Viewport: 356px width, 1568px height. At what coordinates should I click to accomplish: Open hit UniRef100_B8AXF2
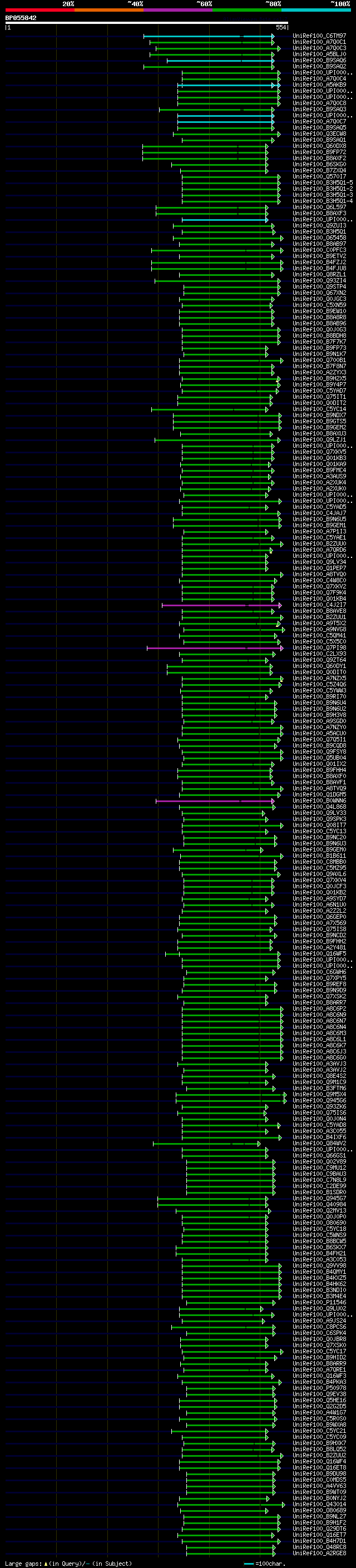(319, 159)
